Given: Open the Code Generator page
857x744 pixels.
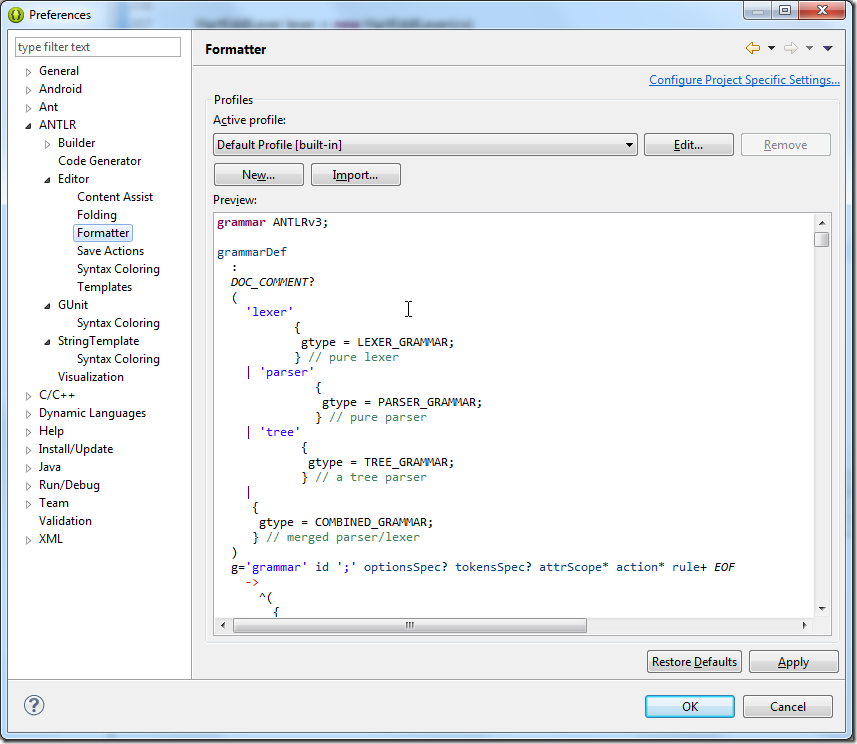Looking at the screenshot, I should point(99,161).
